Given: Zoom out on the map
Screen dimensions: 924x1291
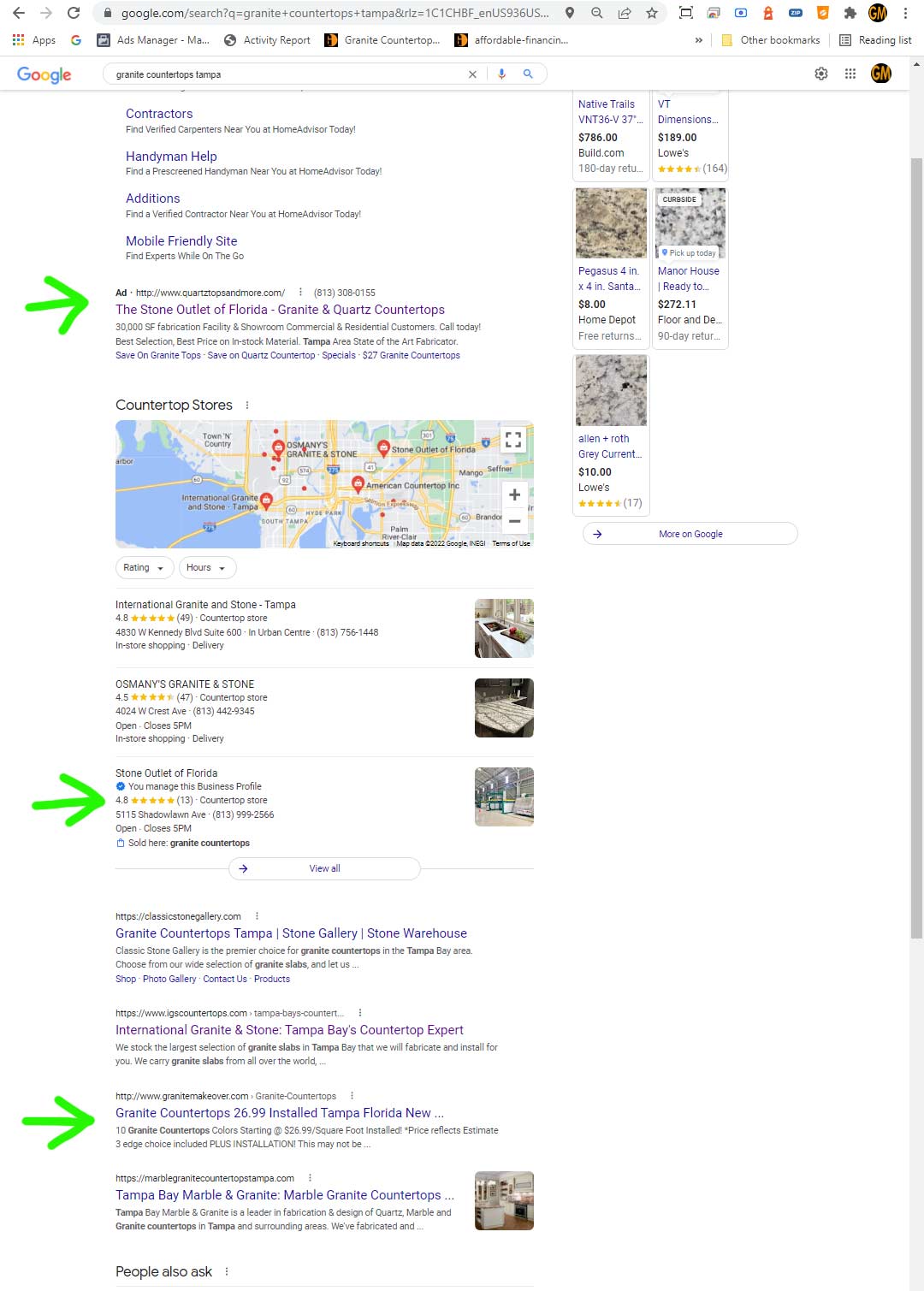Looking at the screenshot, I should click(x=514, y=520).
